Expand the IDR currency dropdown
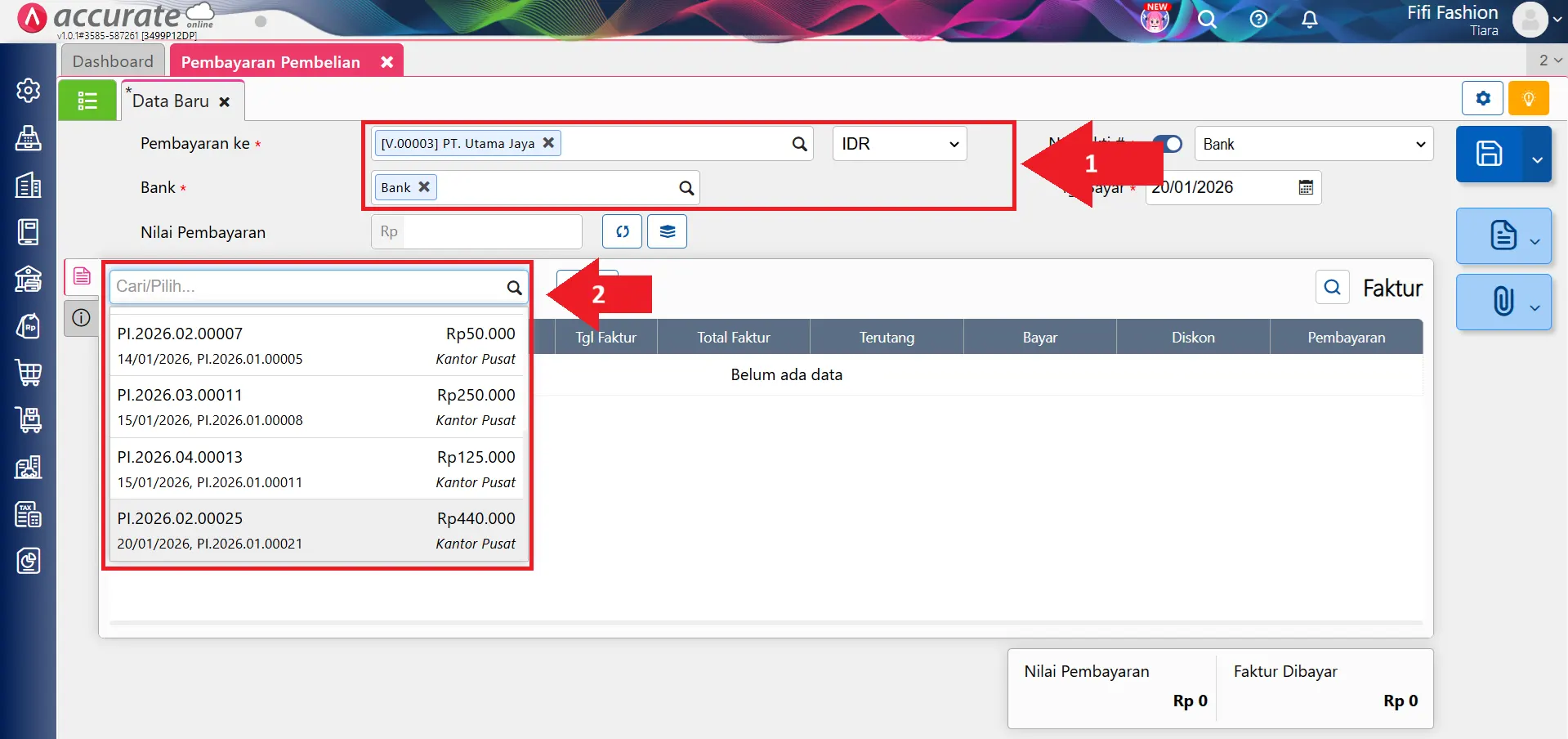1568x739 pixels. coord(899,144)
